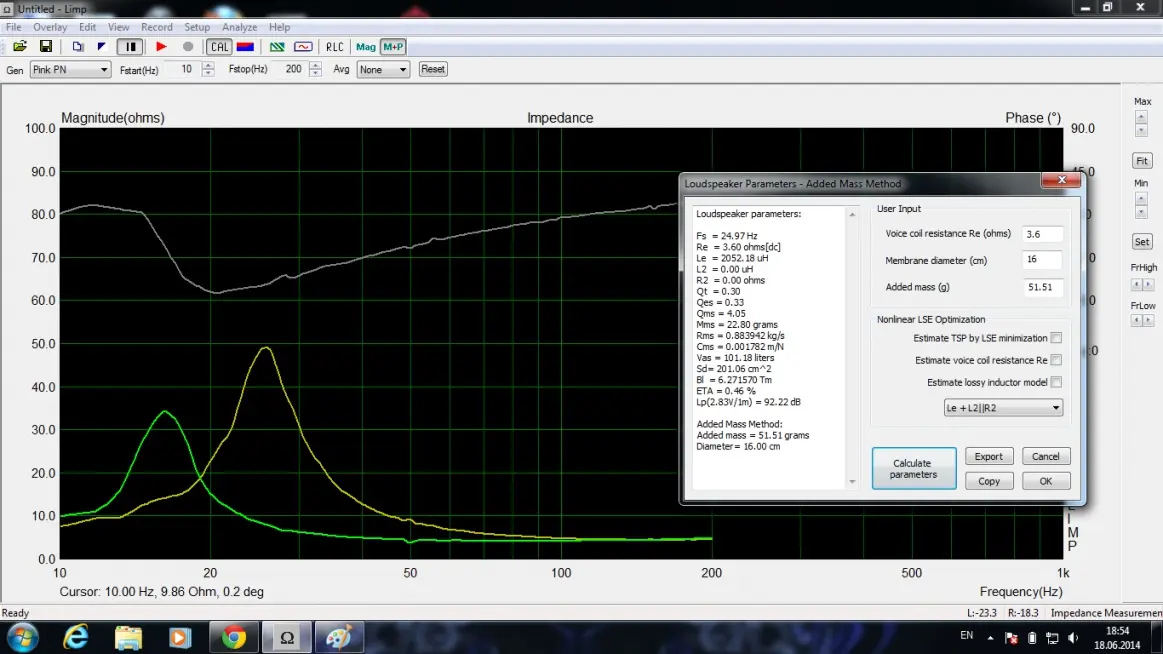
Task: Open the Overlay menu
Action: [51, 27]
